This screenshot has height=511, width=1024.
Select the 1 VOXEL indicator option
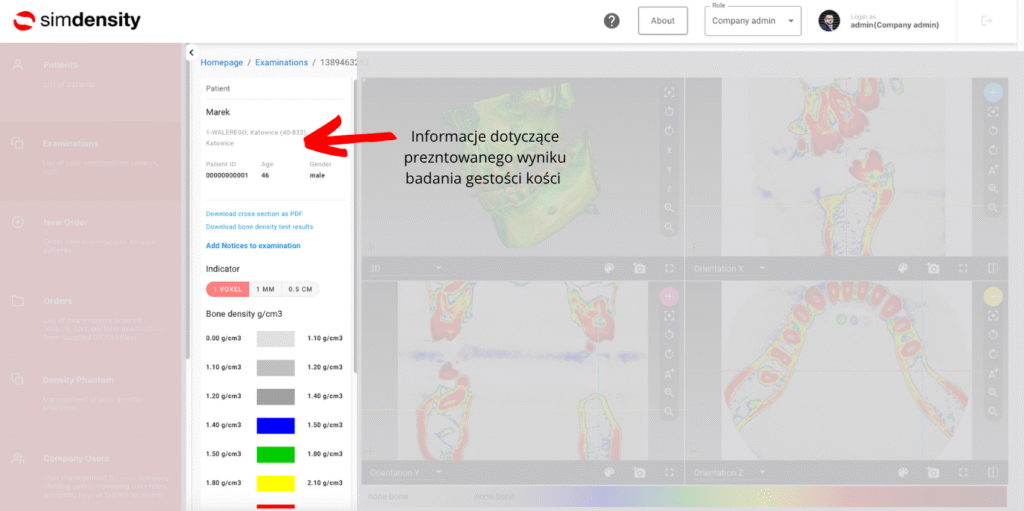[227, 289]
